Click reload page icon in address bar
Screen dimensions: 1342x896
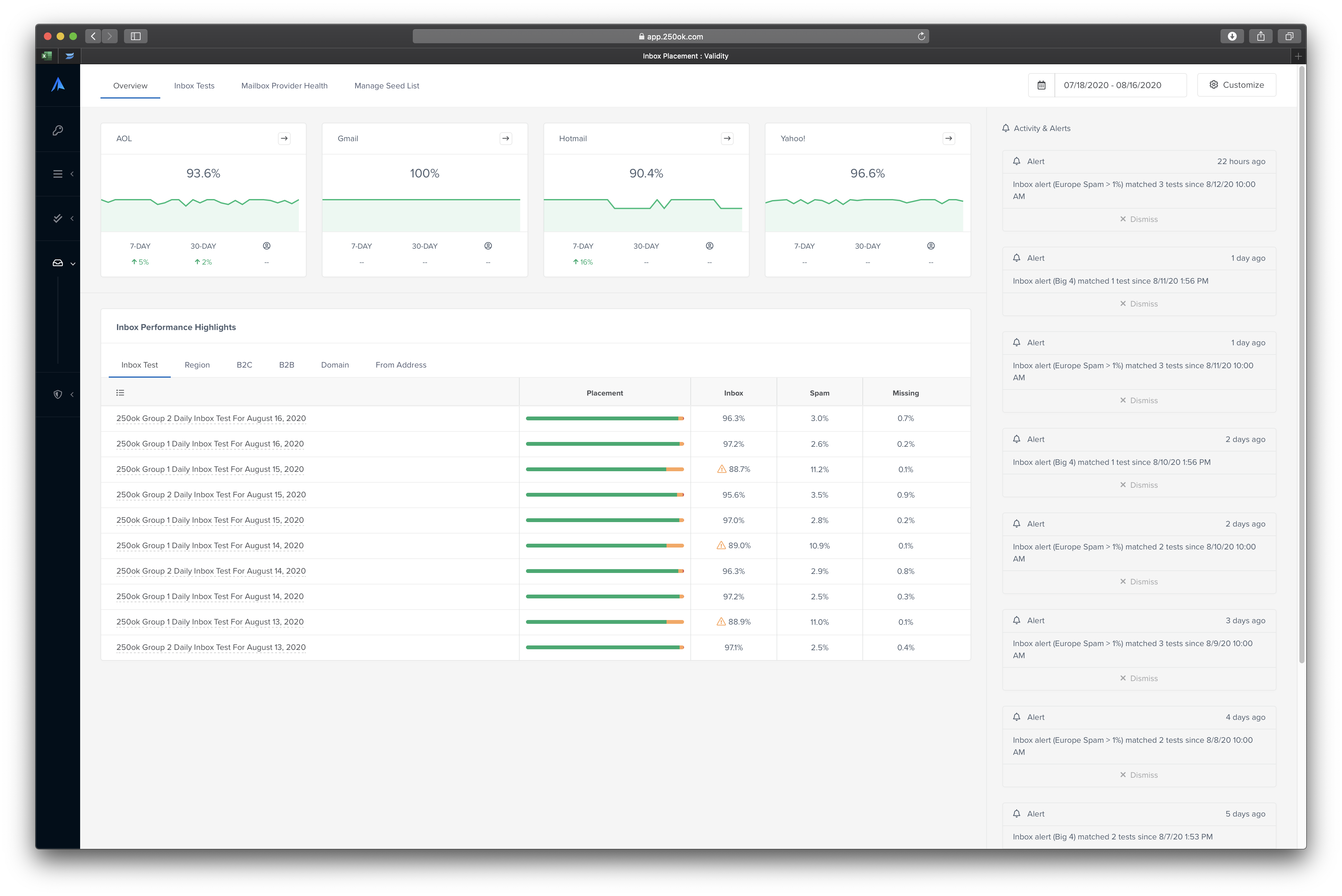coord(921,36)
